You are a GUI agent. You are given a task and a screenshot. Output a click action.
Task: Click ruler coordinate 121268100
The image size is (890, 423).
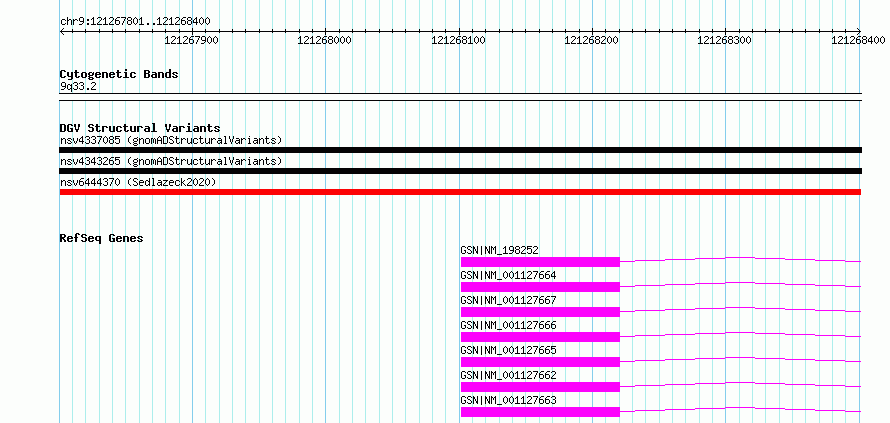click(x=459, y=40)
